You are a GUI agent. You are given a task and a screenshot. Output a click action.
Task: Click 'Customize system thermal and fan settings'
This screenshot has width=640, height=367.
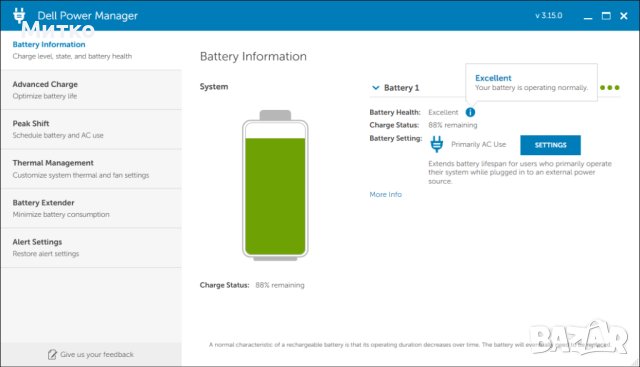point(81,175)
